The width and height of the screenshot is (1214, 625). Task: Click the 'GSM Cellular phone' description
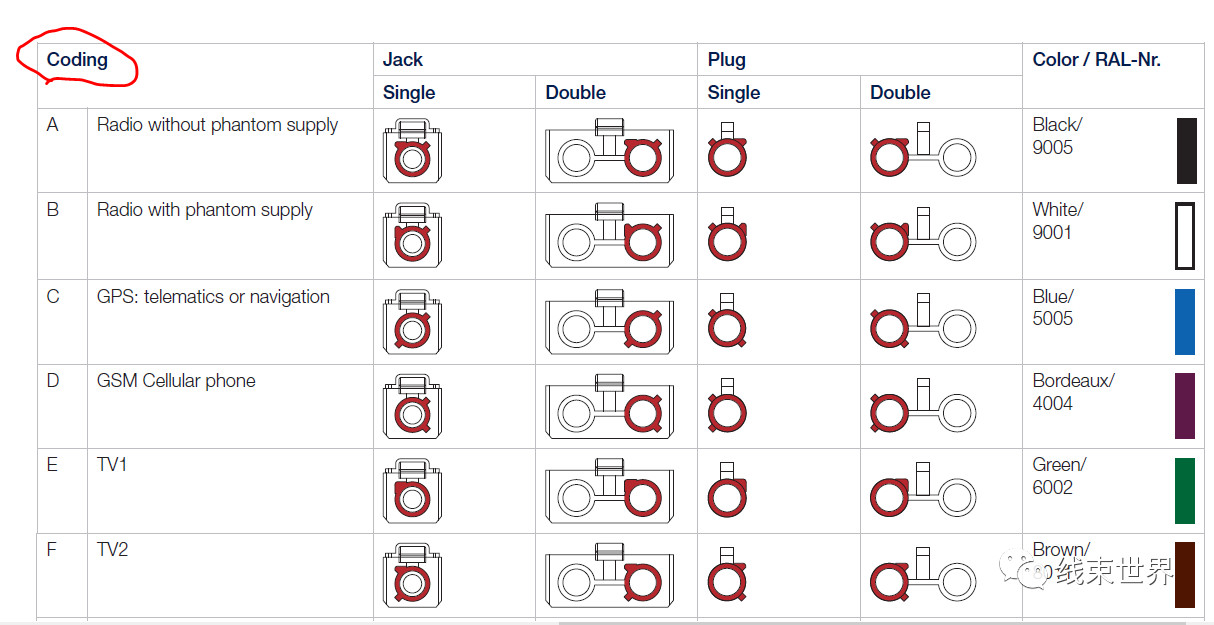(x=176, y=381)
